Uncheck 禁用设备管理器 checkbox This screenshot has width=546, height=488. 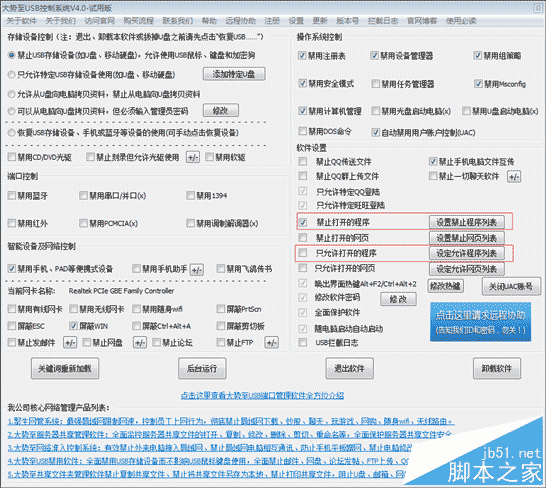click(374, 55)
